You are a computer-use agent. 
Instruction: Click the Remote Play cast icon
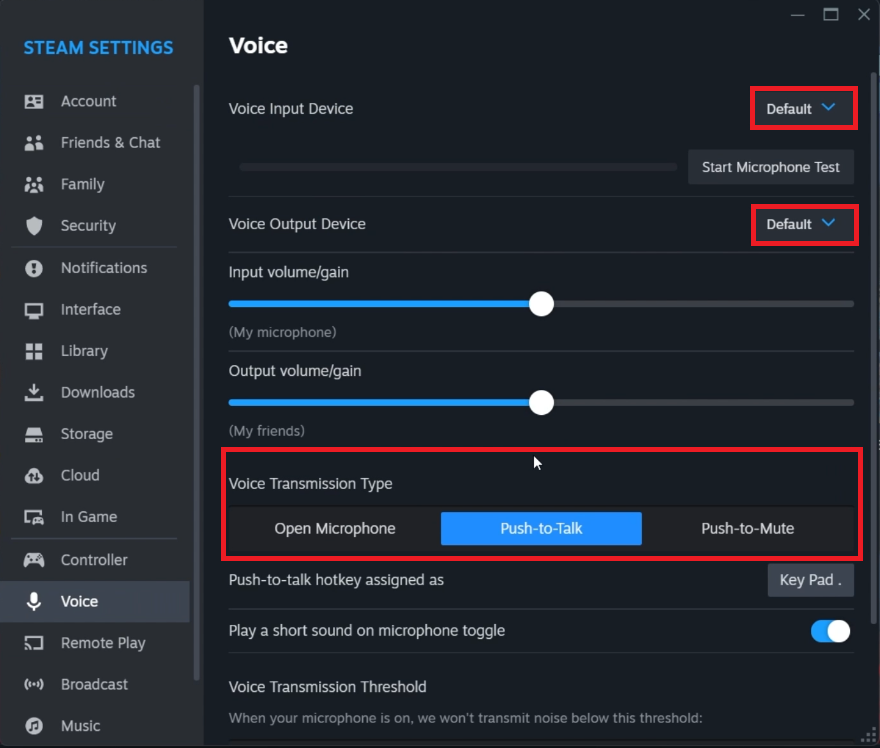pyautogui.click(x=34, y=643)
